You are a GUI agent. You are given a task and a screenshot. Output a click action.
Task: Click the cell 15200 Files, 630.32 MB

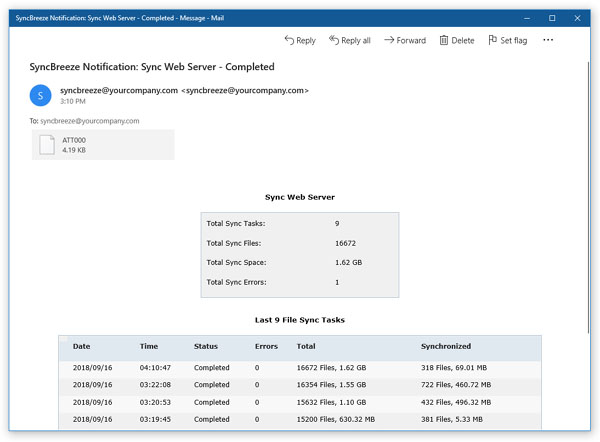coord(336,419)
